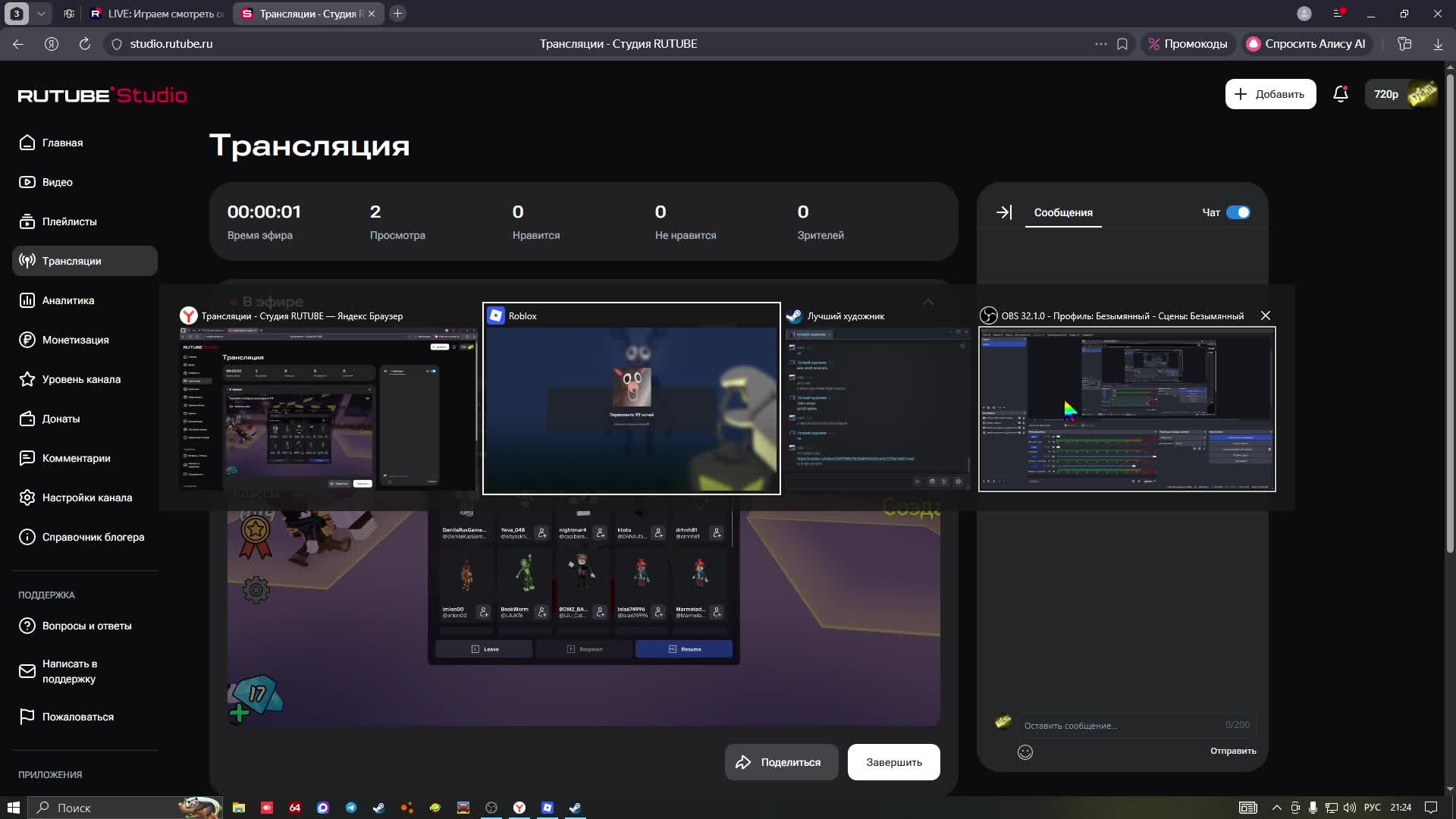This screenshot has width=1456, height=819.
Task: Collapse the chat panel with the arrow icon
Action: pyautogui.click(x=1004, y=212)
